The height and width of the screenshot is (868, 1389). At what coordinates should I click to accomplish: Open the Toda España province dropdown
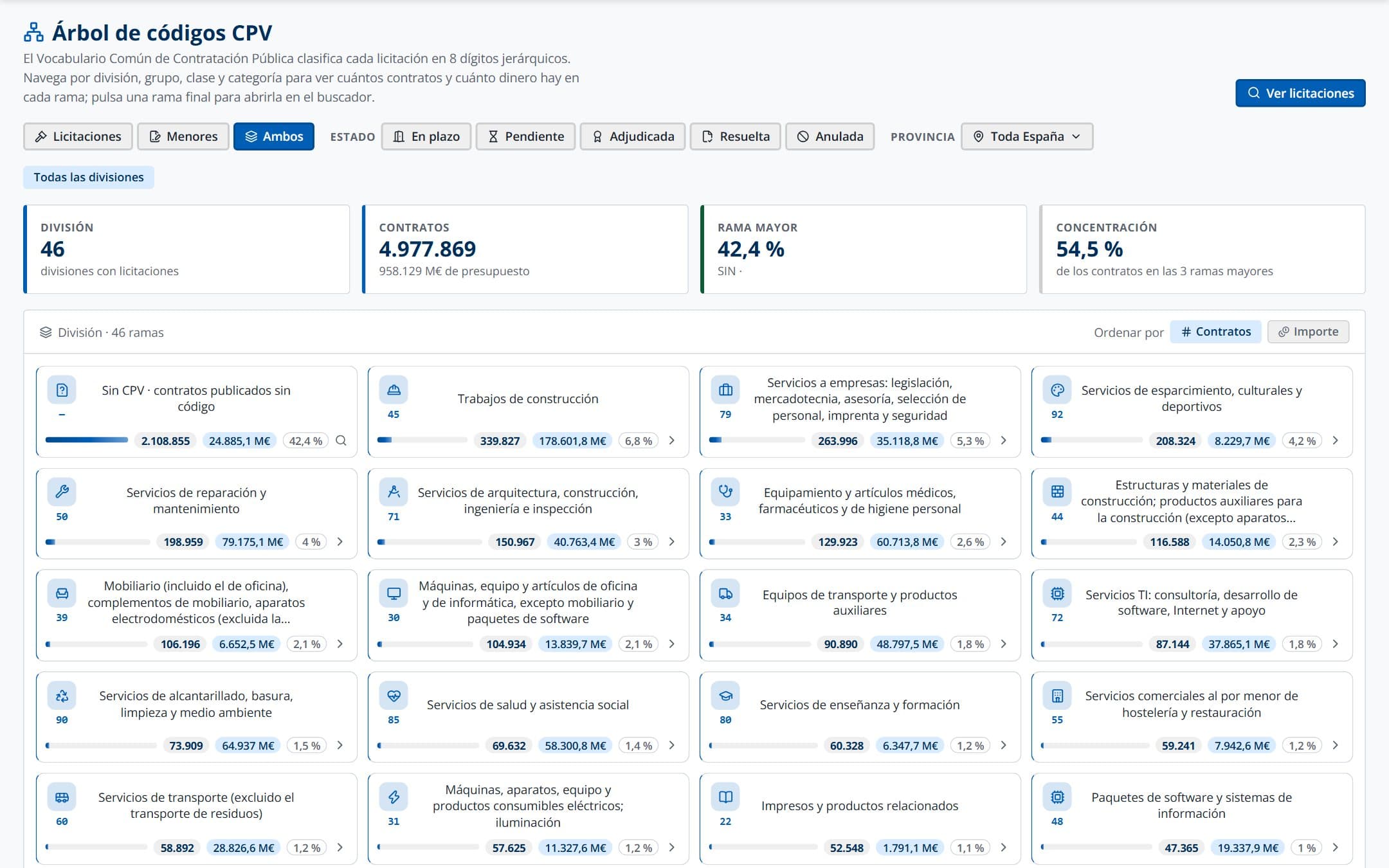click(1027, 136)
